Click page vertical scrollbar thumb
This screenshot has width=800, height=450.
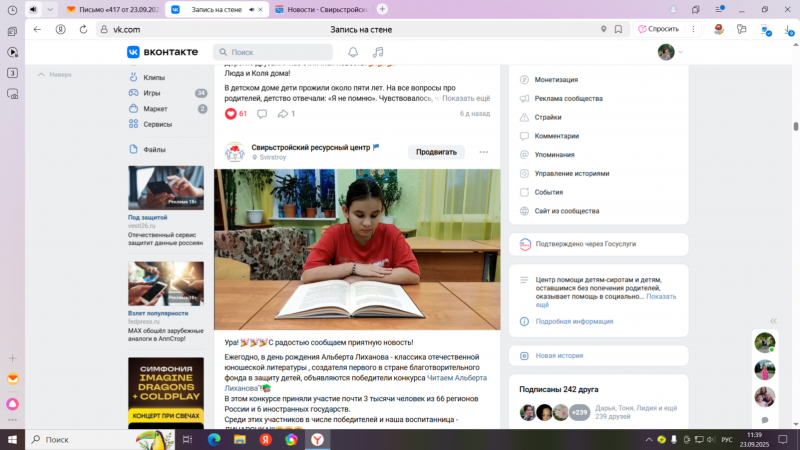pos(795,126)
